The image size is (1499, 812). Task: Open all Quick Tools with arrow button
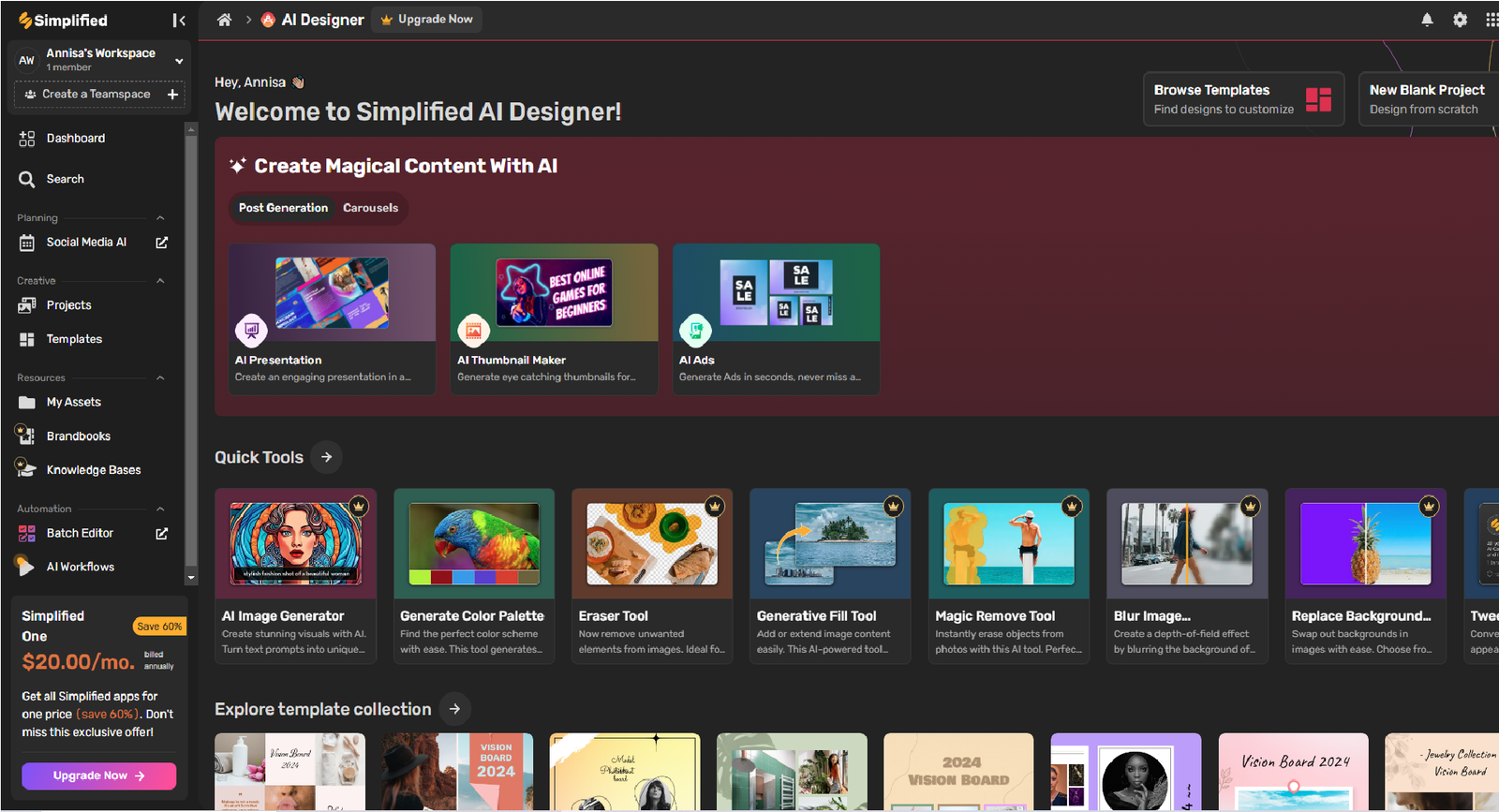pyautogui.click(x=326, y=457)
